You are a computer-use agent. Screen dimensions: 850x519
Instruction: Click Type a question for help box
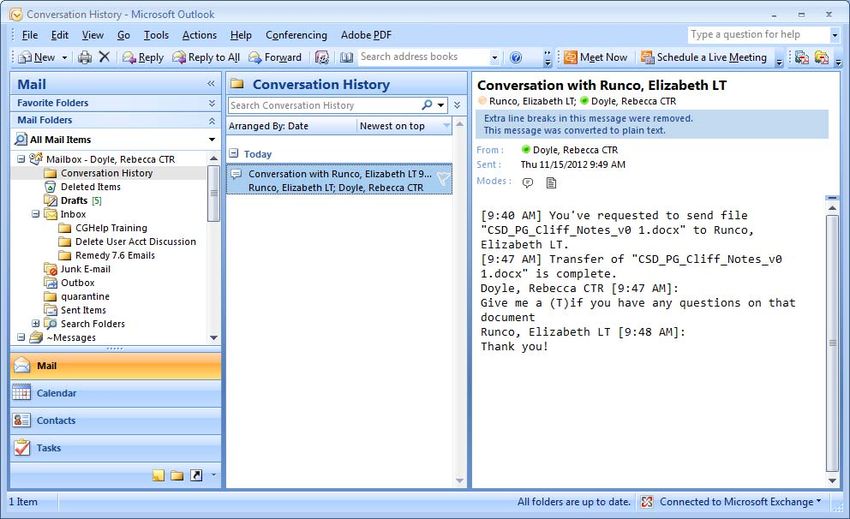[759, 35]
